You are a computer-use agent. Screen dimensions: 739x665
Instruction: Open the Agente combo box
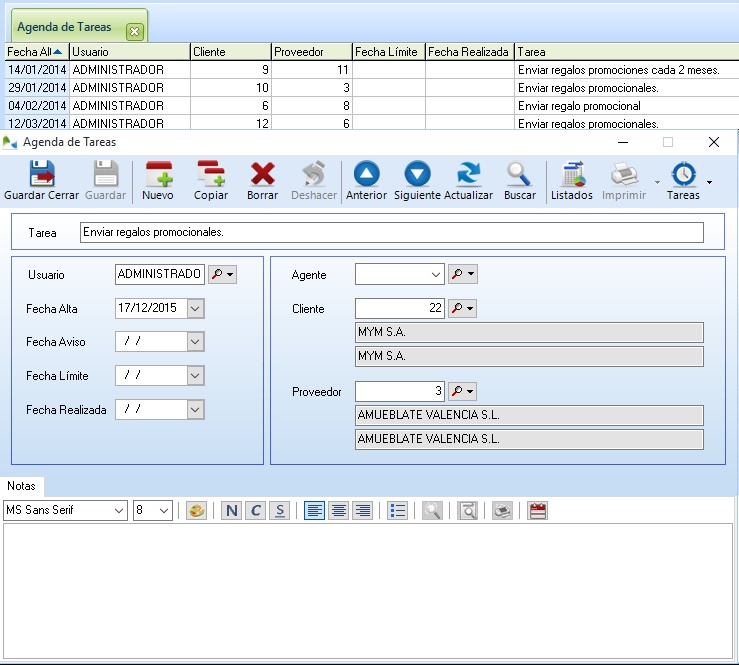pos(435,274)
